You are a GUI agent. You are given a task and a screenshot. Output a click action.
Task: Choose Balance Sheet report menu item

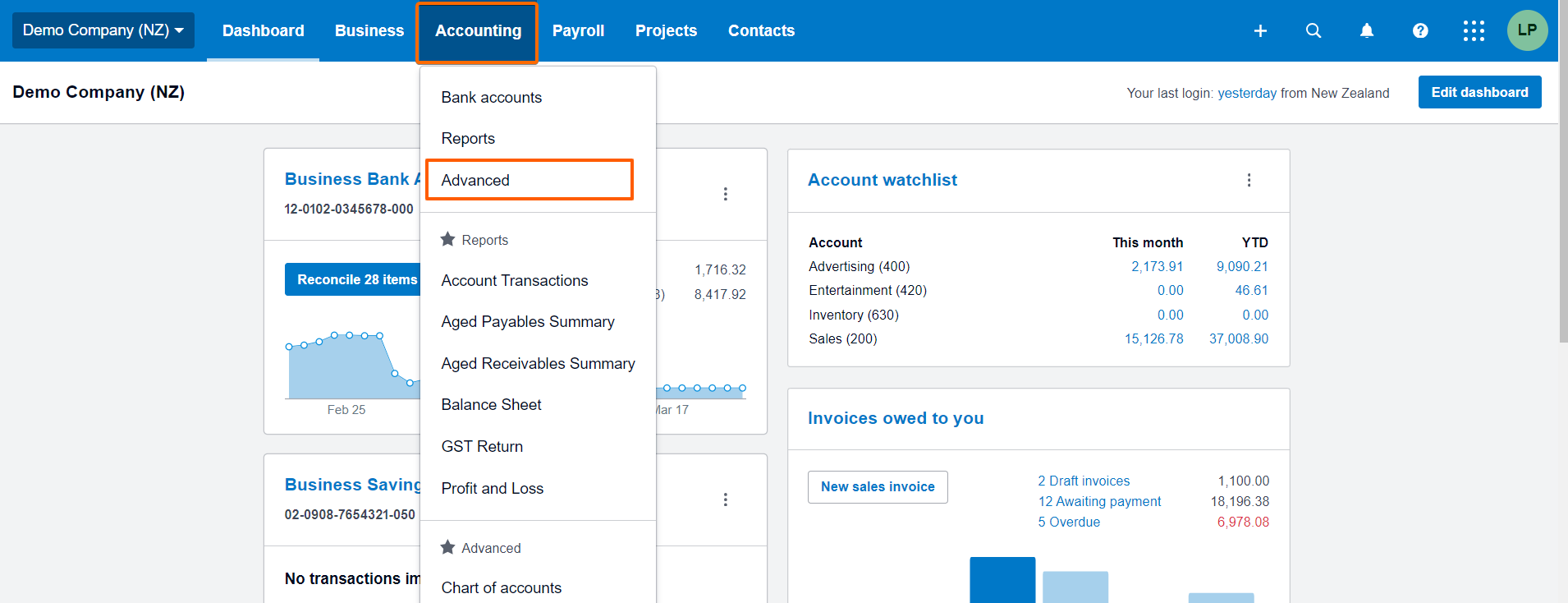pyautogui.click(x=491, y=404)
